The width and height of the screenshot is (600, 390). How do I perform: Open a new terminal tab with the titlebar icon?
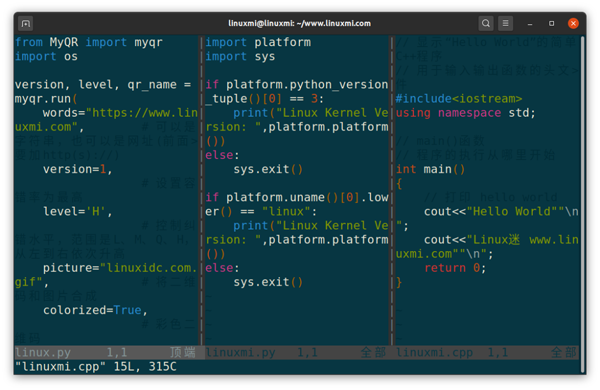tap(26, 24)
